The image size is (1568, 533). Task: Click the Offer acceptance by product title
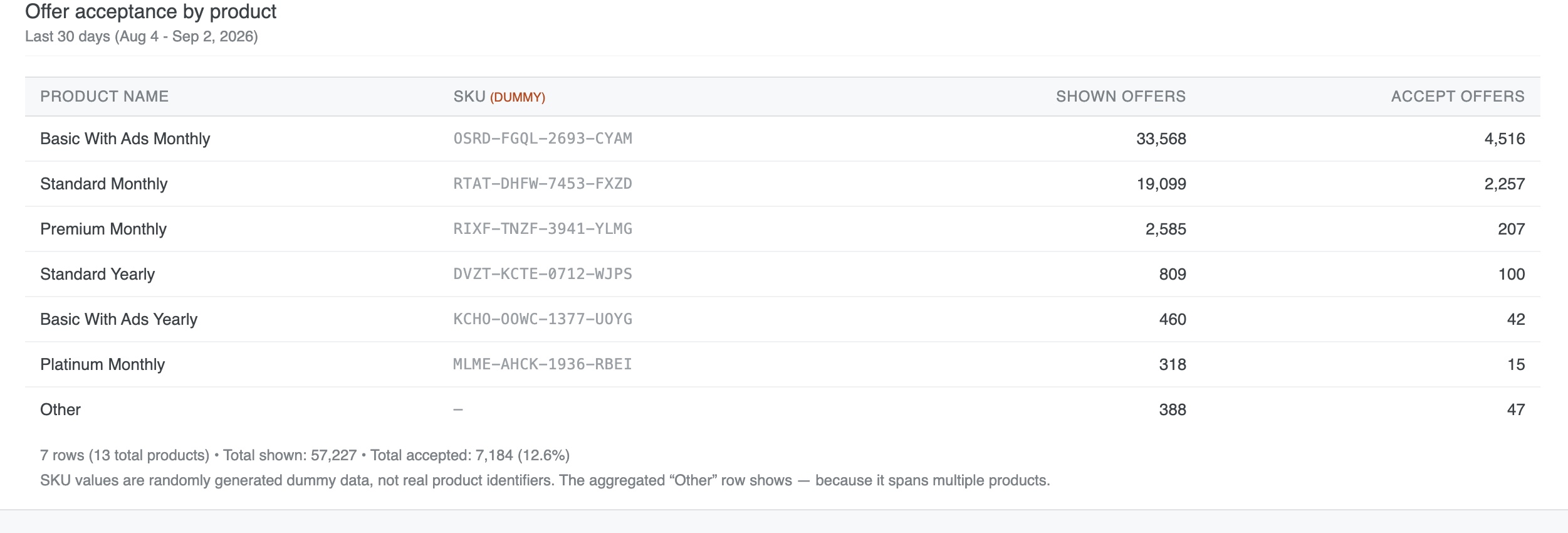[150, 12]
